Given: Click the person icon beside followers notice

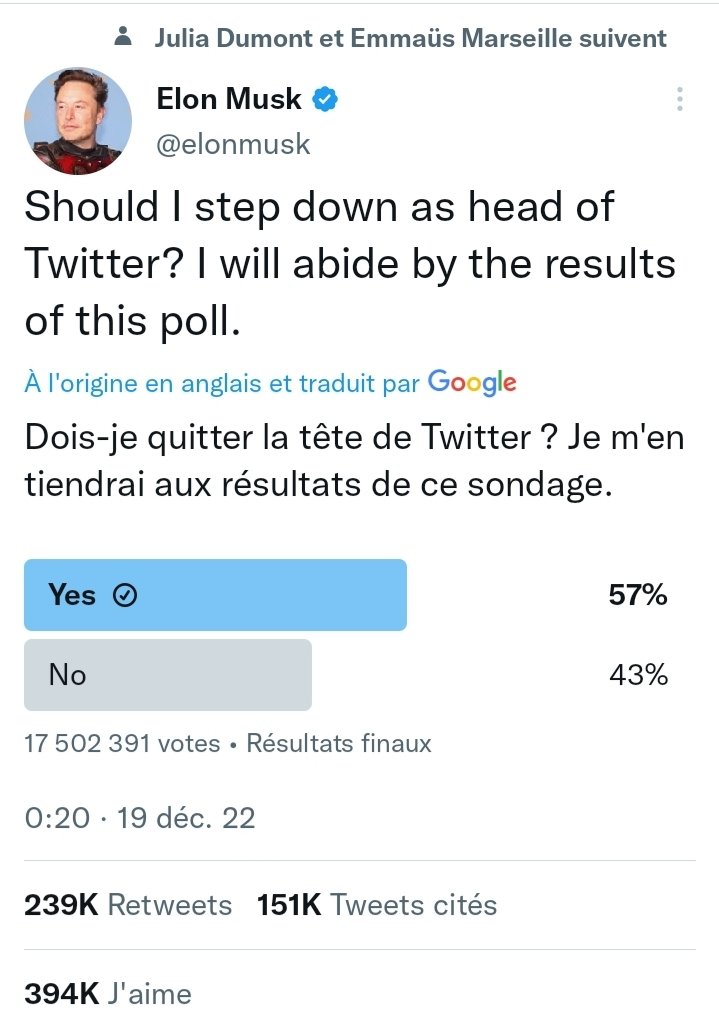Looking at the screenshot, I should coord(122,37).
